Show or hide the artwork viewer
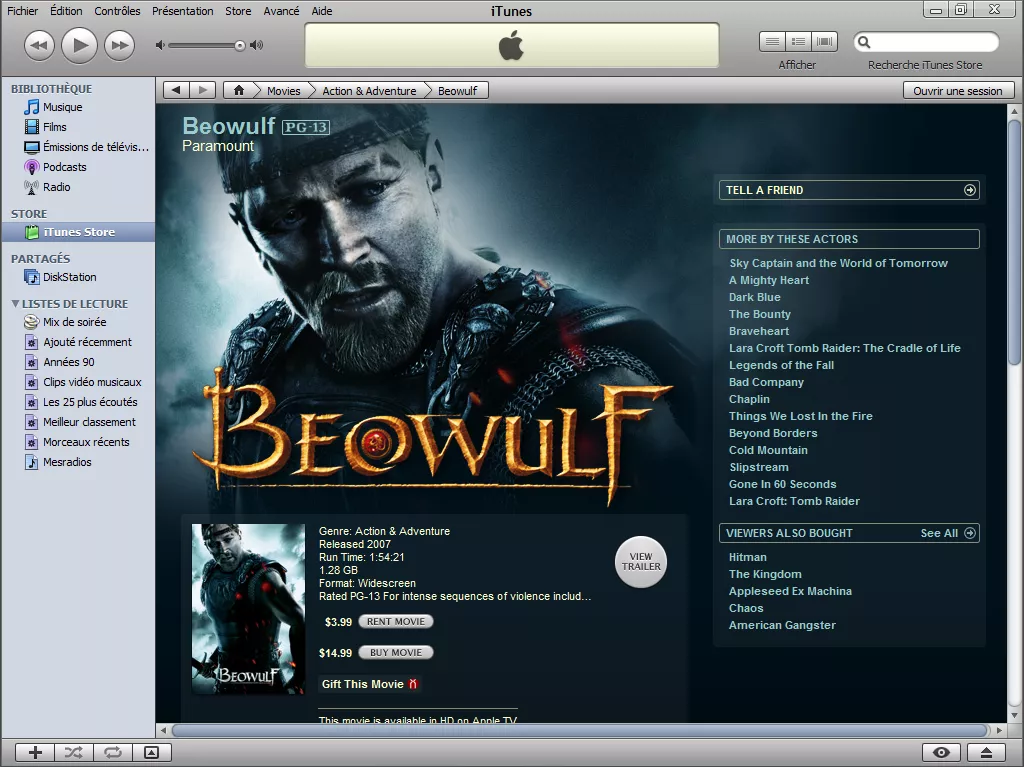1024x767 pixels. tap(152, 753)
